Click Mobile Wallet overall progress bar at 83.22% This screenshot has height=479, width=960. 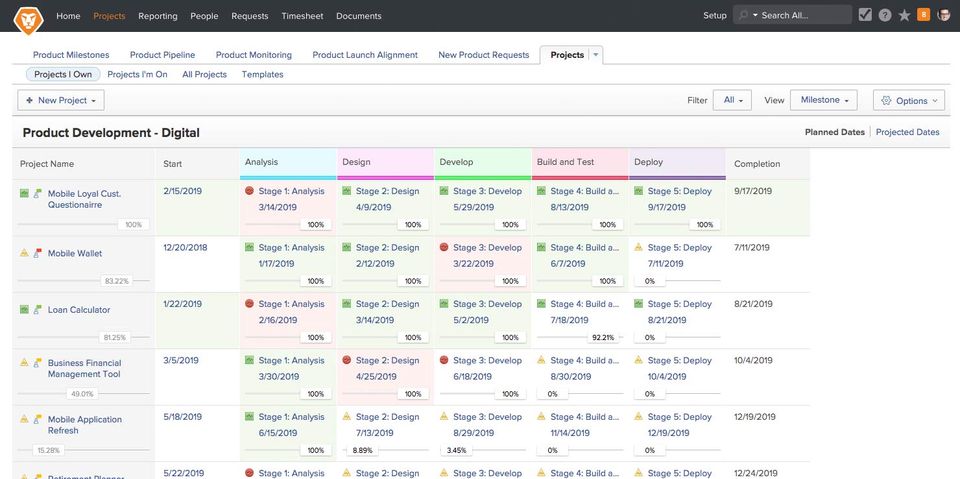click(83, 281)
